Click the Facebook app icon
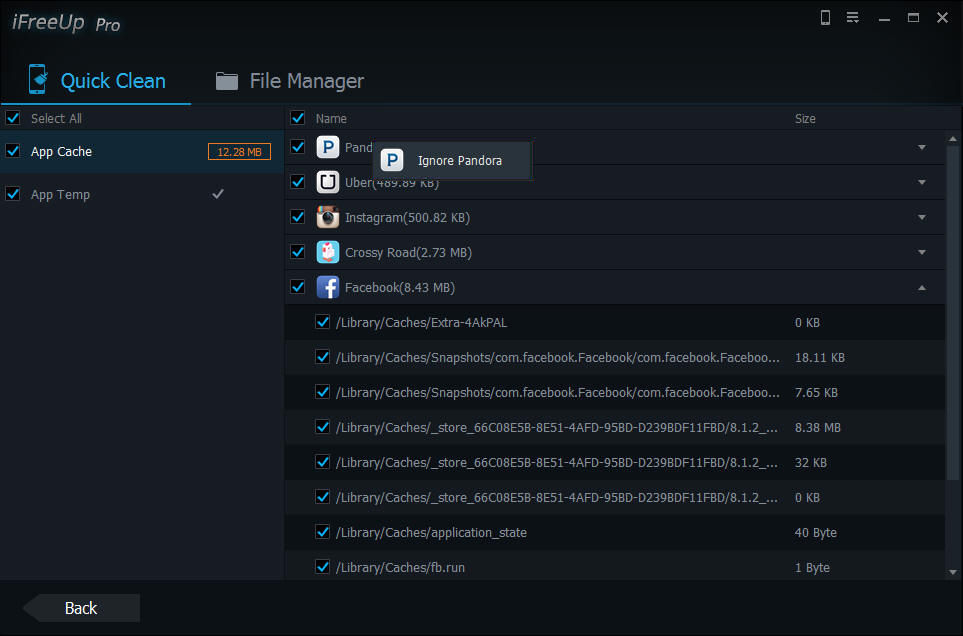The width and height of the screenshot is (963, 636). click(x=328, y=287)
